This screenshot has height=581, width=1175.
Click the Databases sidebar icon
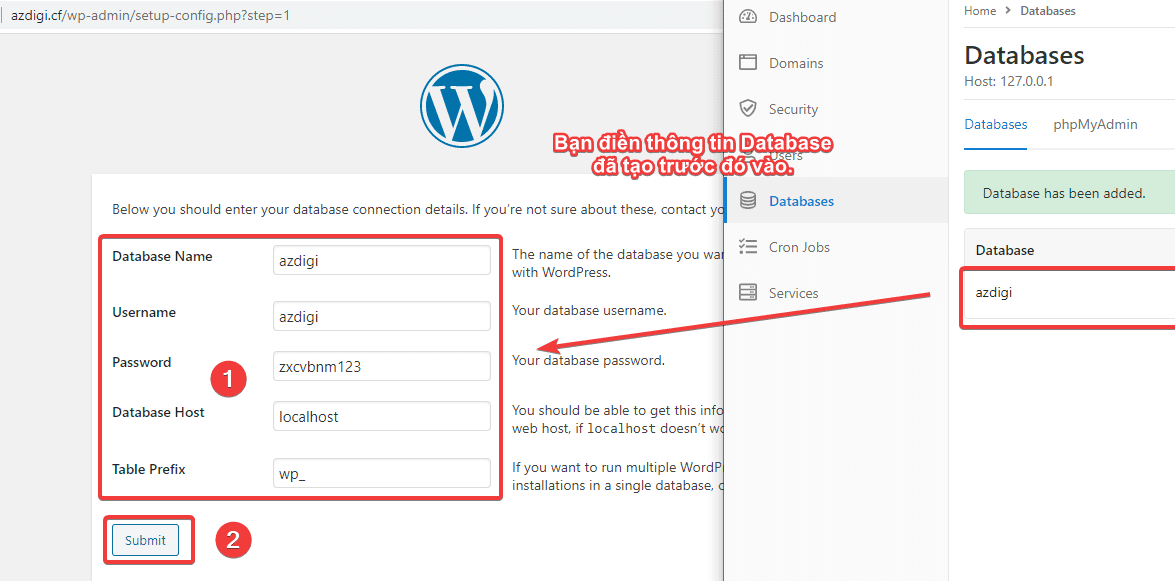pyautogui.click(x=748, y=199)
